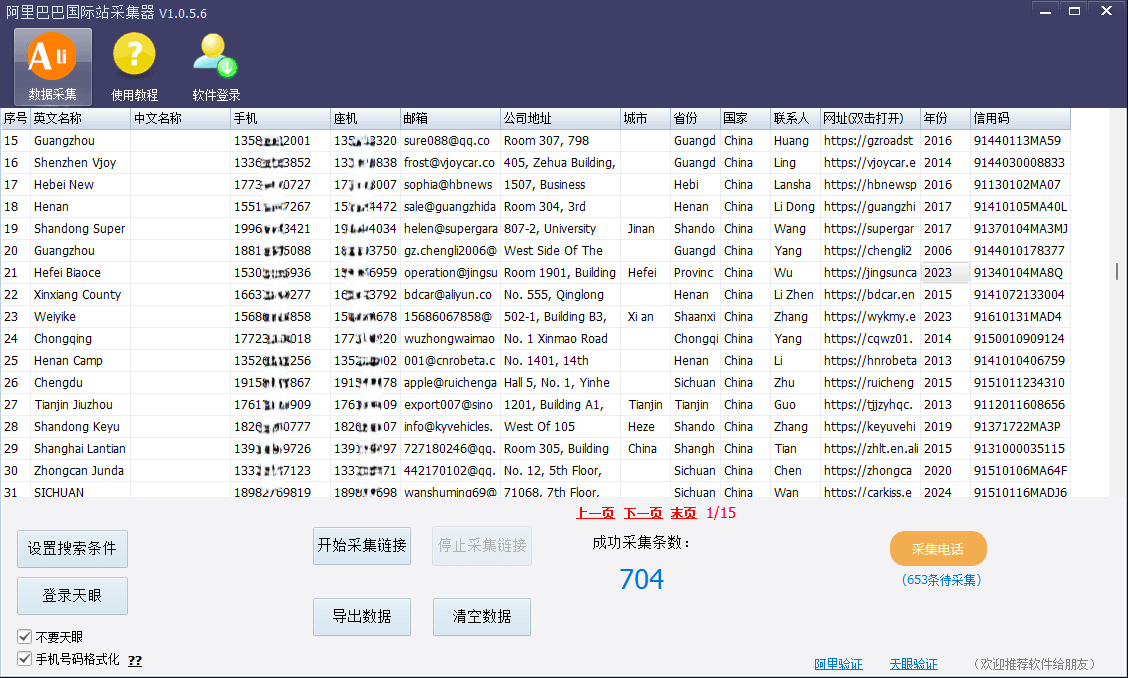The height and width of the screenshot is (678, 1128).
Task: Sort by the 手机 column header
Action: (x=281, y=118)
